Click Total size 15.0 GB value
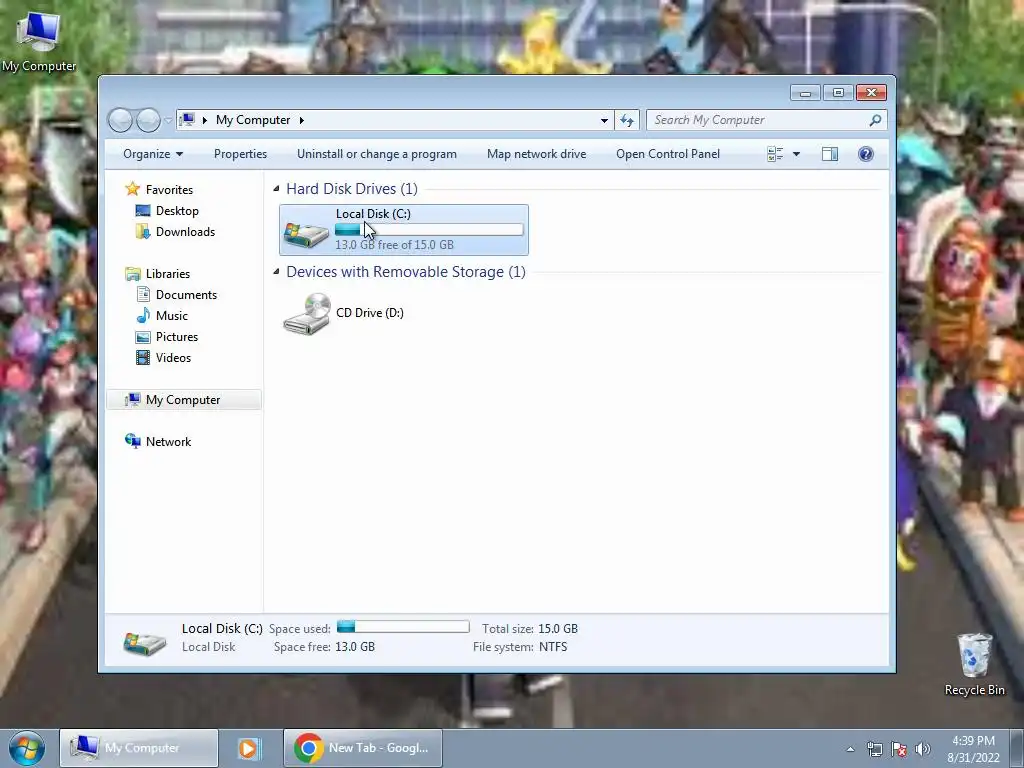The image size is (1024, 768). pyautogui.click(x=558, y=629)
